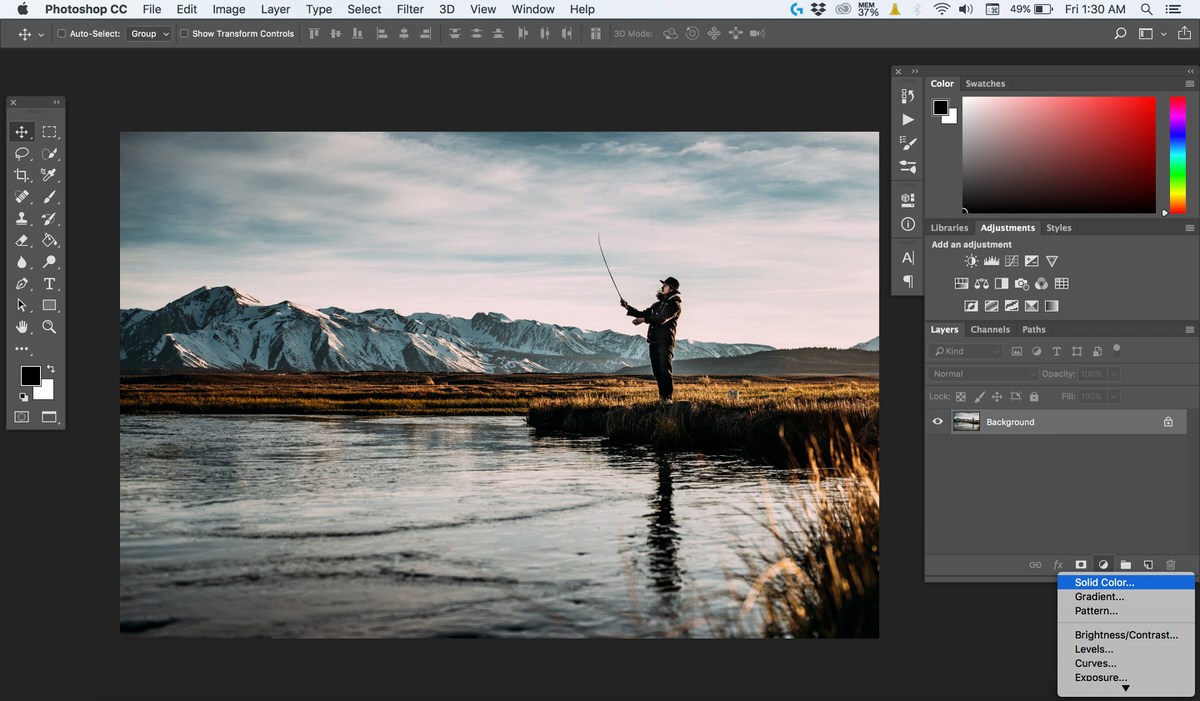Image resolution: width=1200 pixels, height=701 pixels.
Task: Switch to the Swatches tab
Action: 985,84
